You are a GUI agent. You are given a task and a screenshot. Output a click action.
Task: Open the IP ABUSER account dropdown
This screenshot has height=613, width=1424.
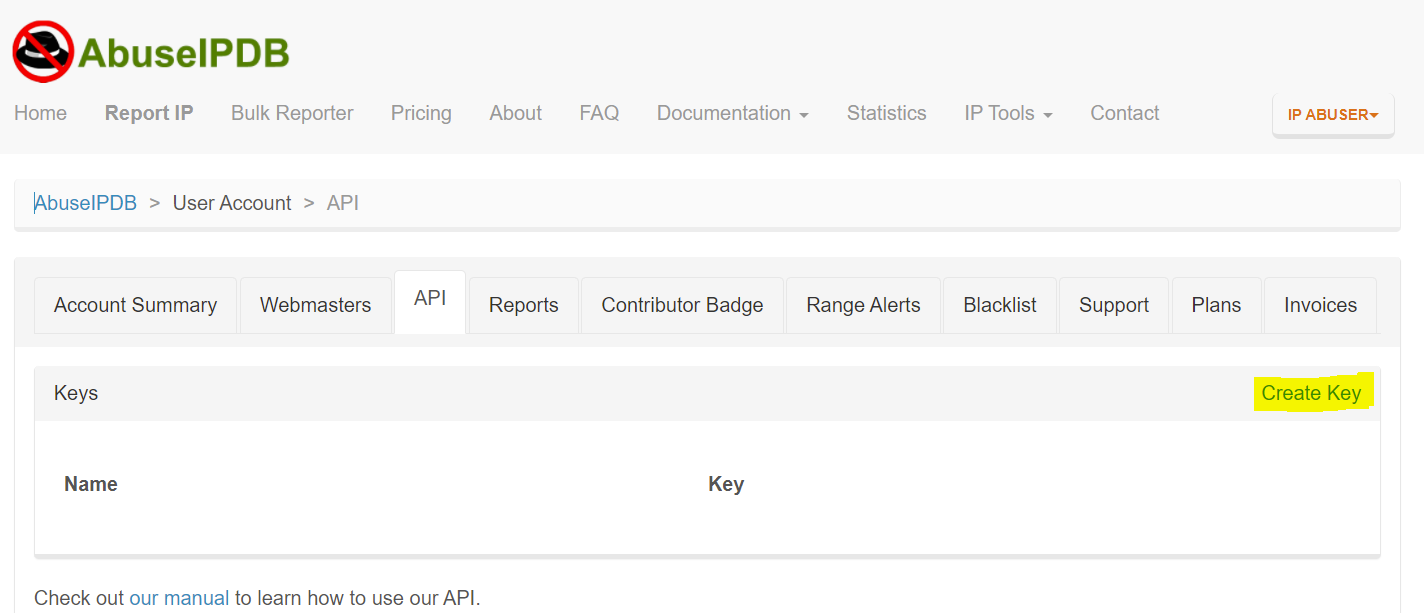coord(1333,115)
